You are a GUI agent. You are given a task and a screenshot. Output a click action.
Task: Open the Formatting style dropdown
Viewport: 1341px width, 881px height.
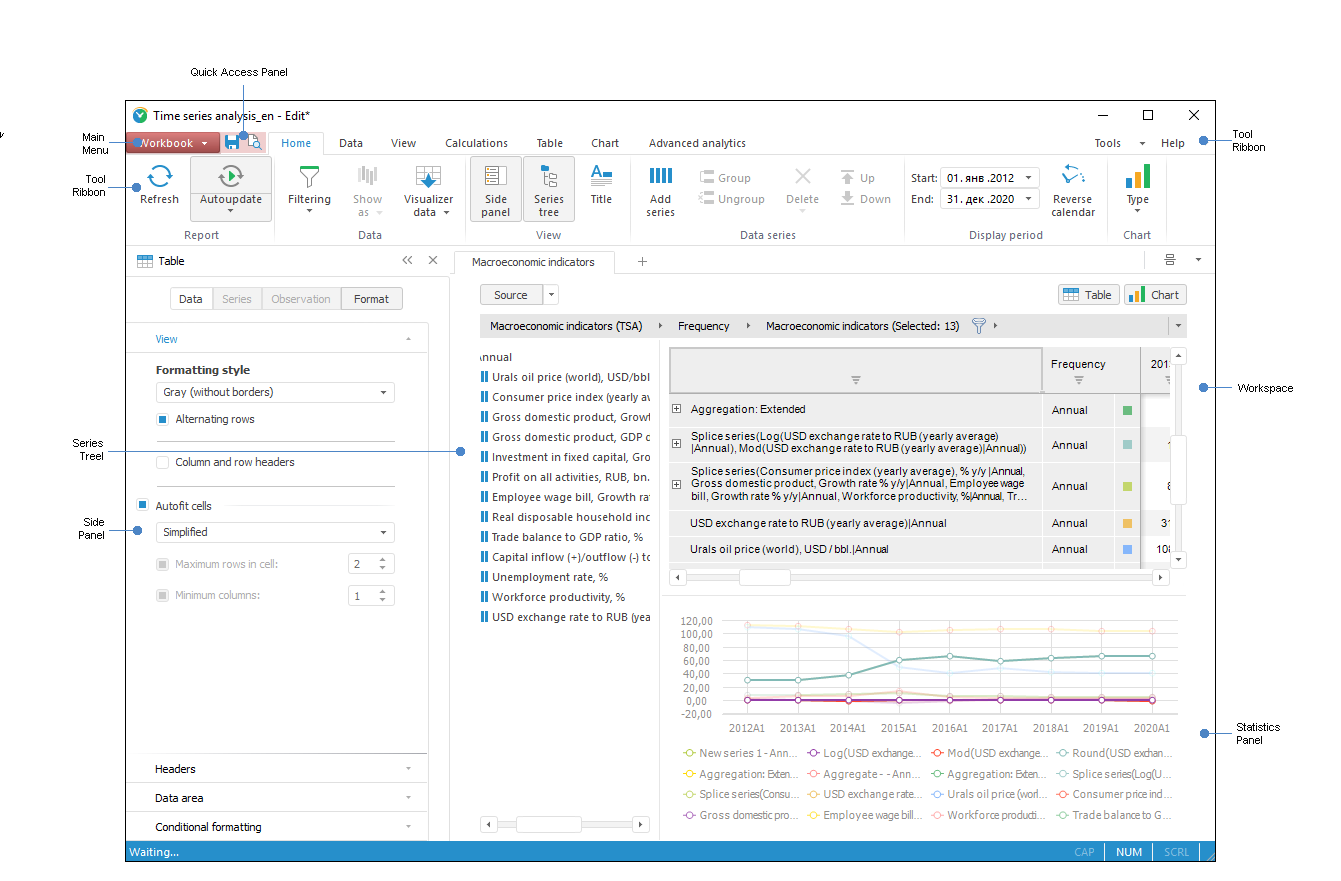[x=275, y=393]
